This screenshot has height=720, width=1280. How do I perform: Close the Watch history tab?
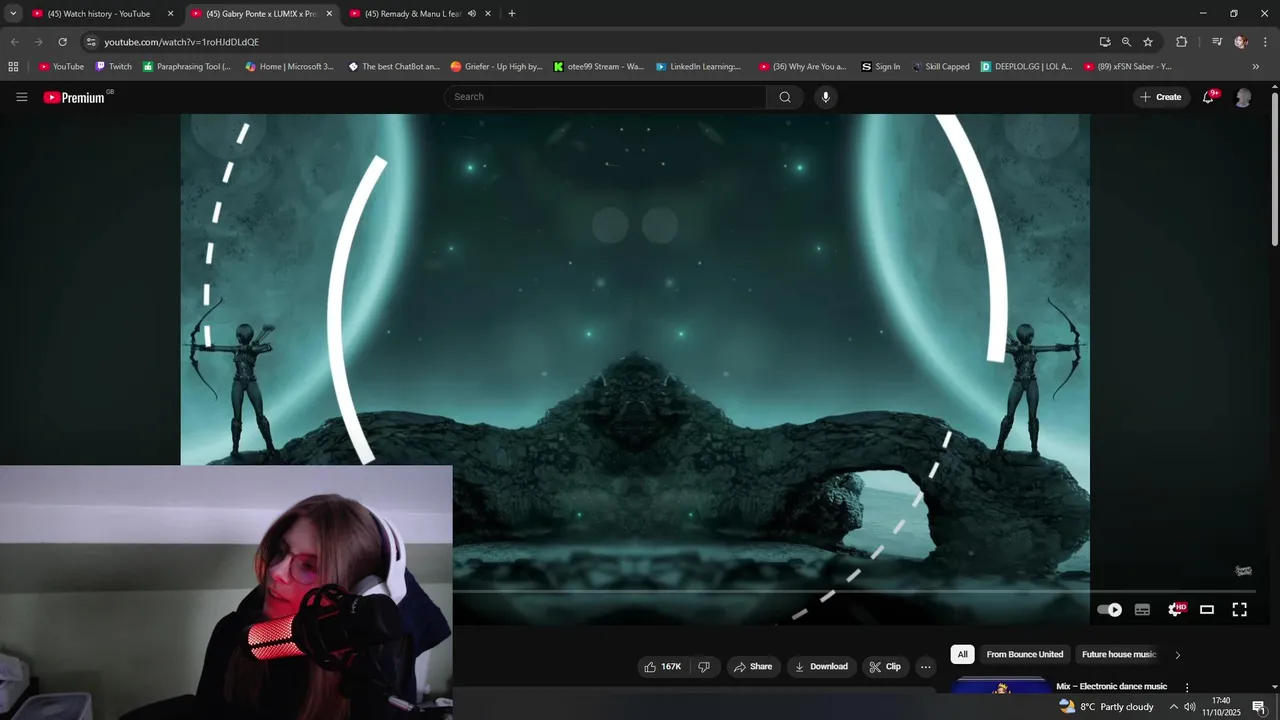click(x=170, y=14)
